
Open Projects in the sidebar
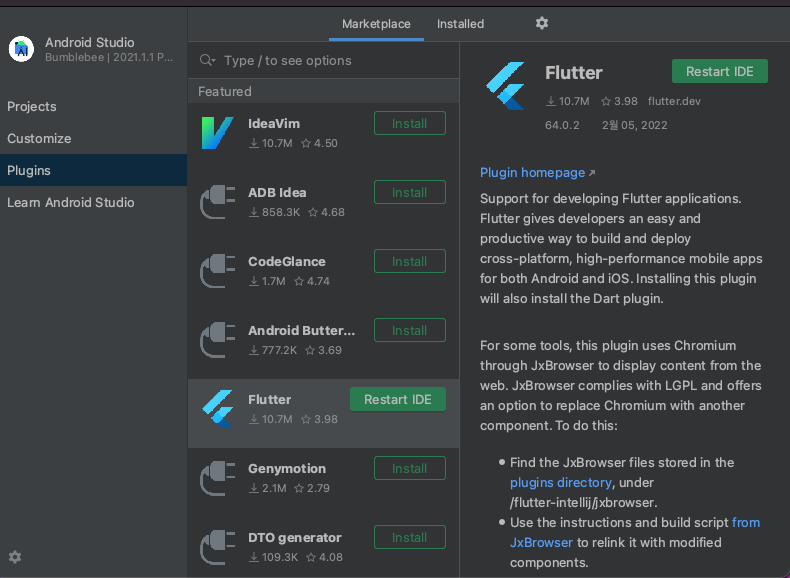click(93, 106)
